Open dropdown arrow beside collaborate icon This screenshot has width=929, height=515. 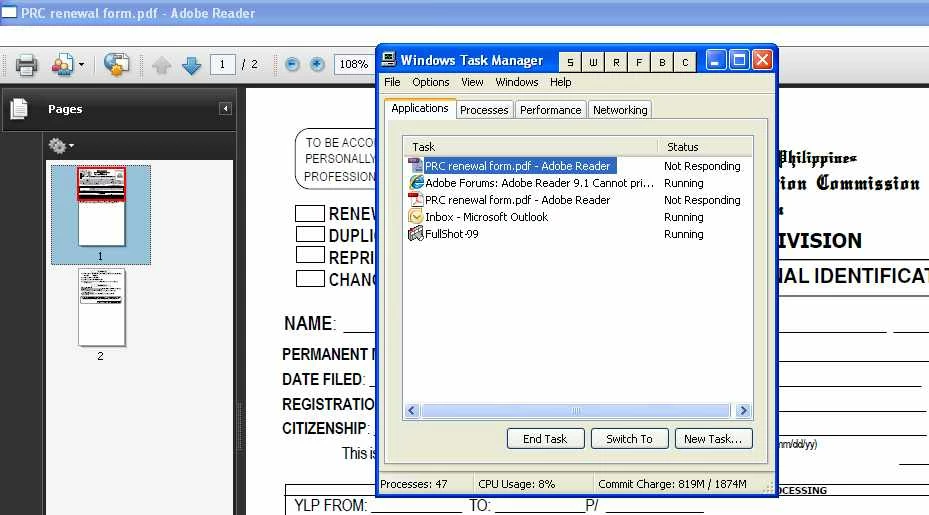point(82,65)
